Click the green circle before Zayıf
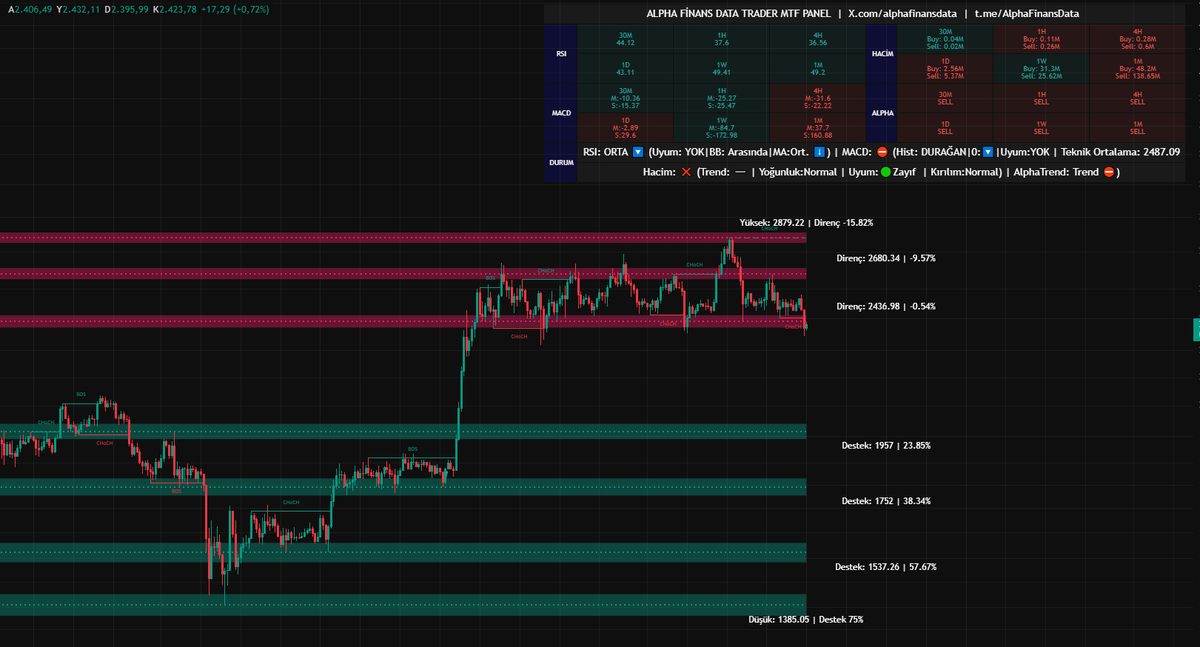1200x647 pixels. tap(886, 172)
